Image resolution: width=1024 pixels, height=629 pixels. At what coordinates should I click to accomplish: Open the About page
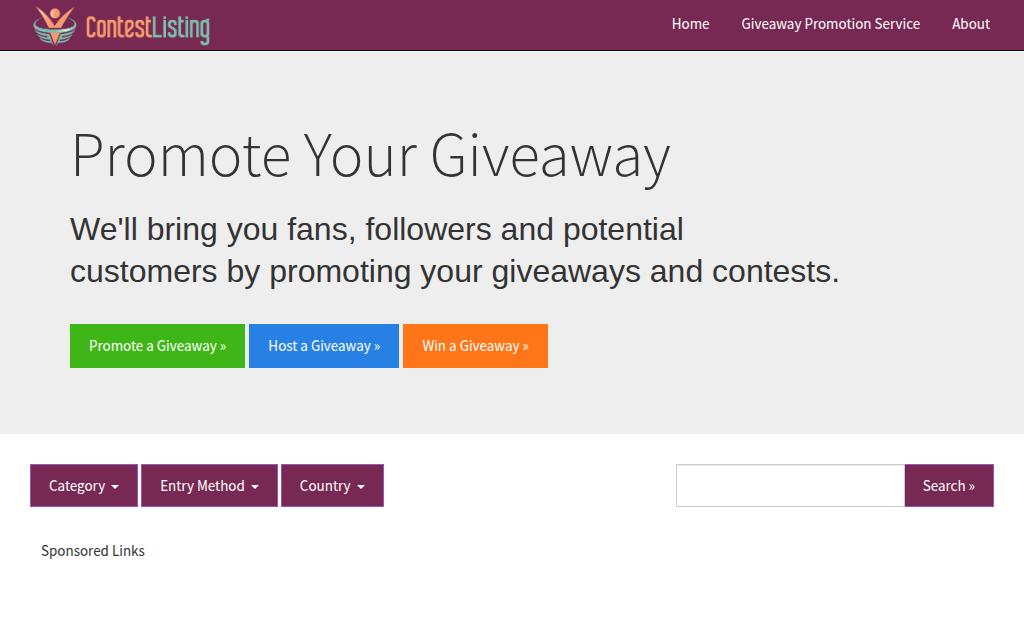970,24
